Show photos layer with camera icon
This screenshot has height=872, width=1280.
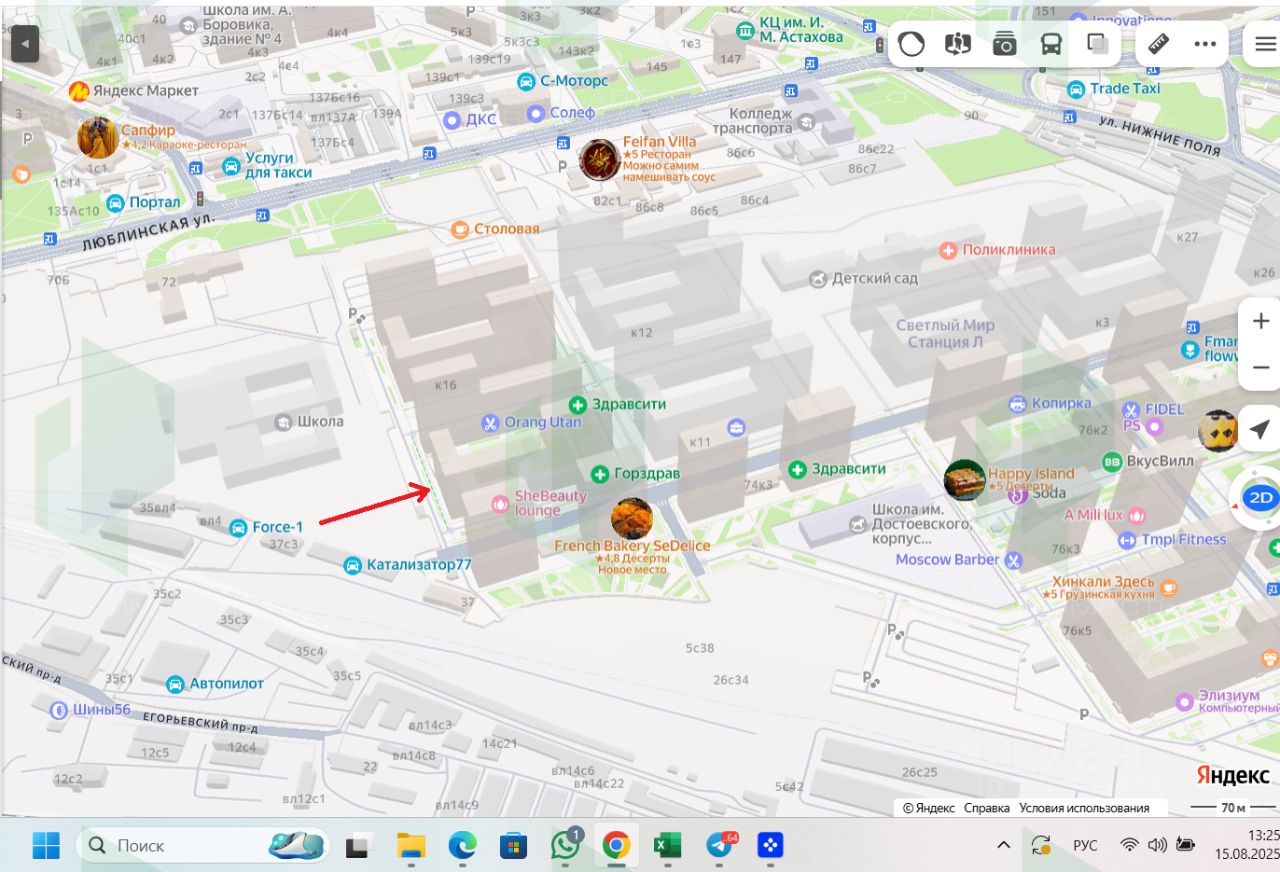(1004, 43)
